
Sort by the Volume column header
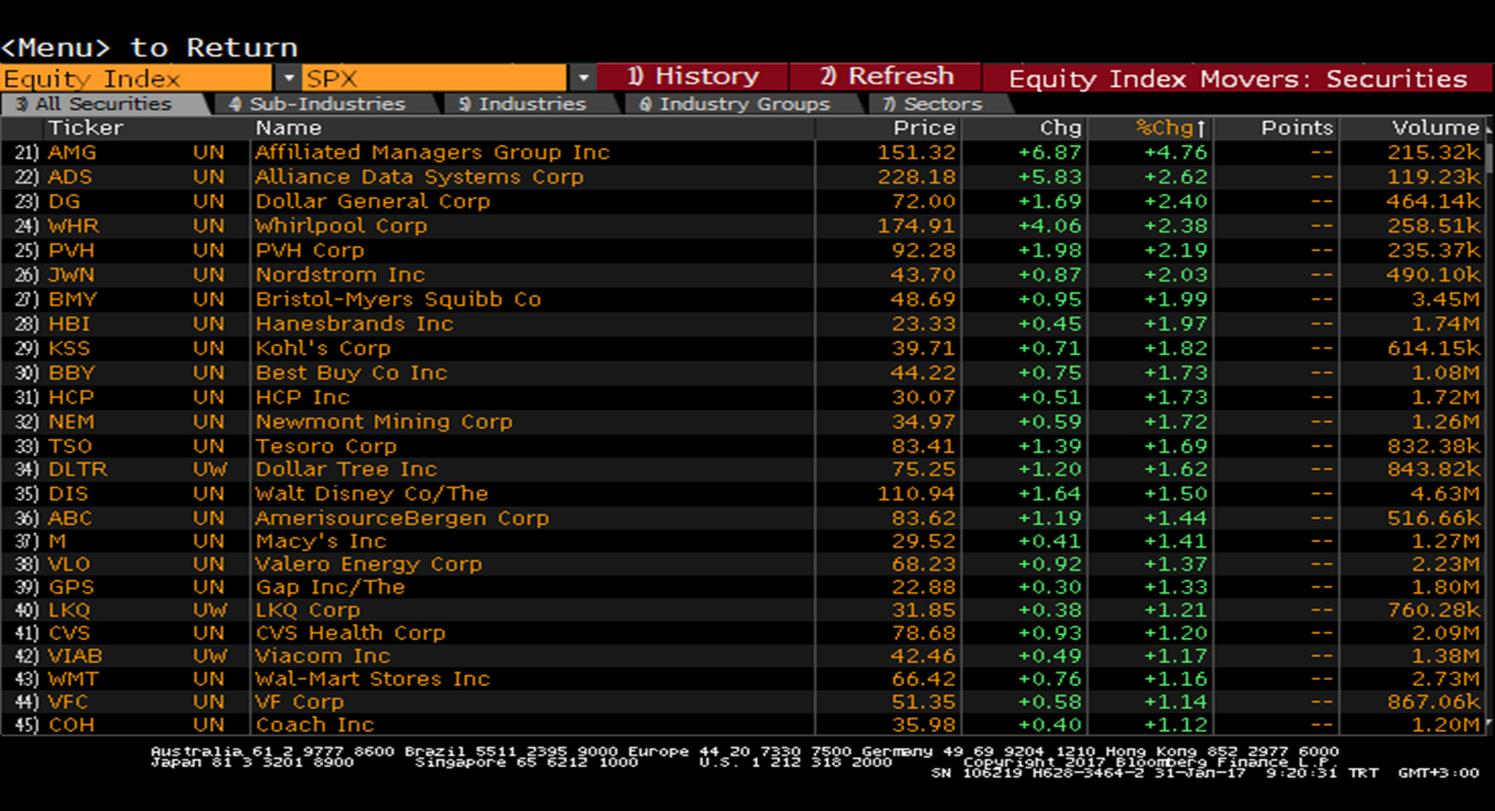point(1435,128)
